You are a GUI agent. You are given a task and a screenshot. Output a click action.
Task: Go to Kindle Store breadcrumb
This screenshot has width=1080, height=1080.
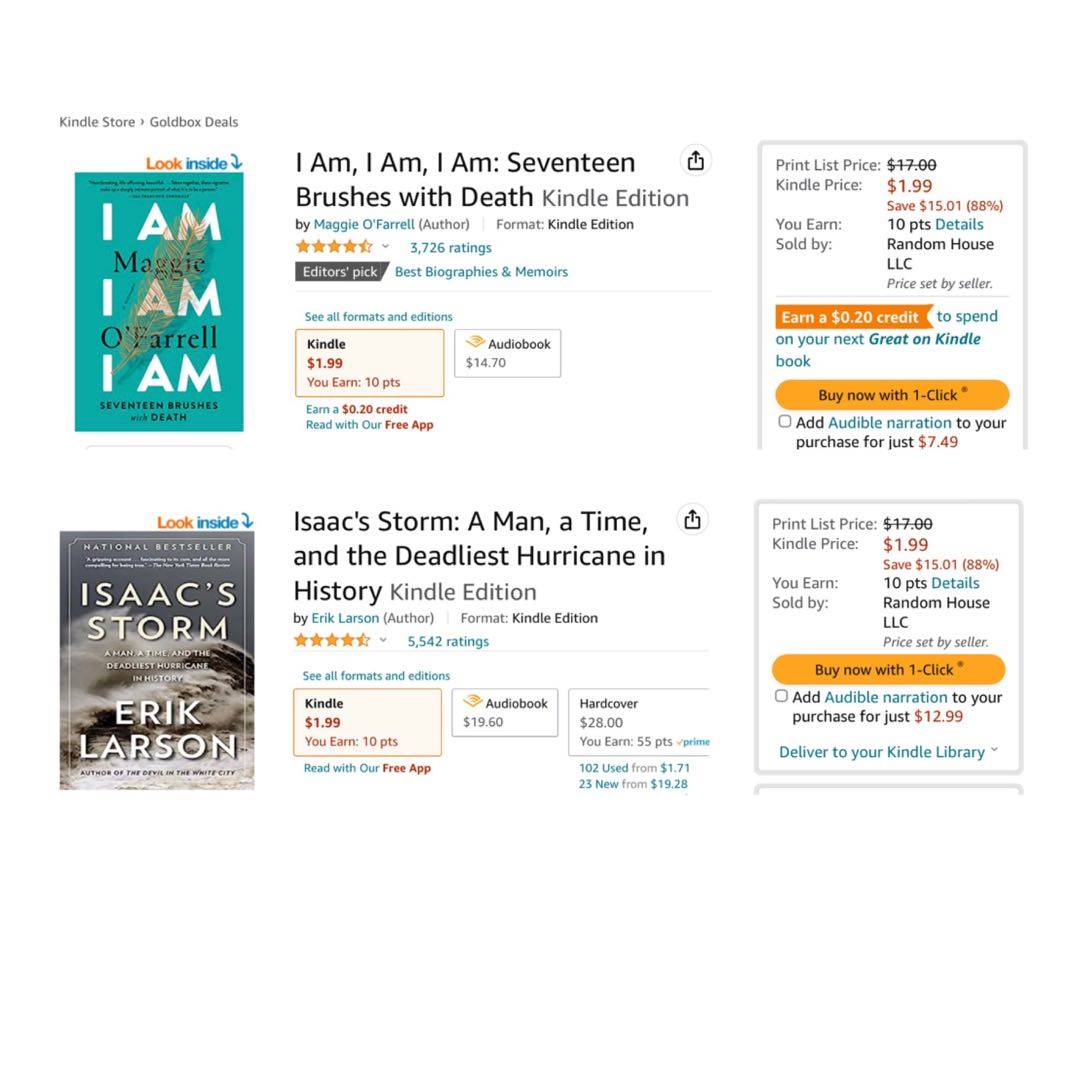[x=97, y=122]
